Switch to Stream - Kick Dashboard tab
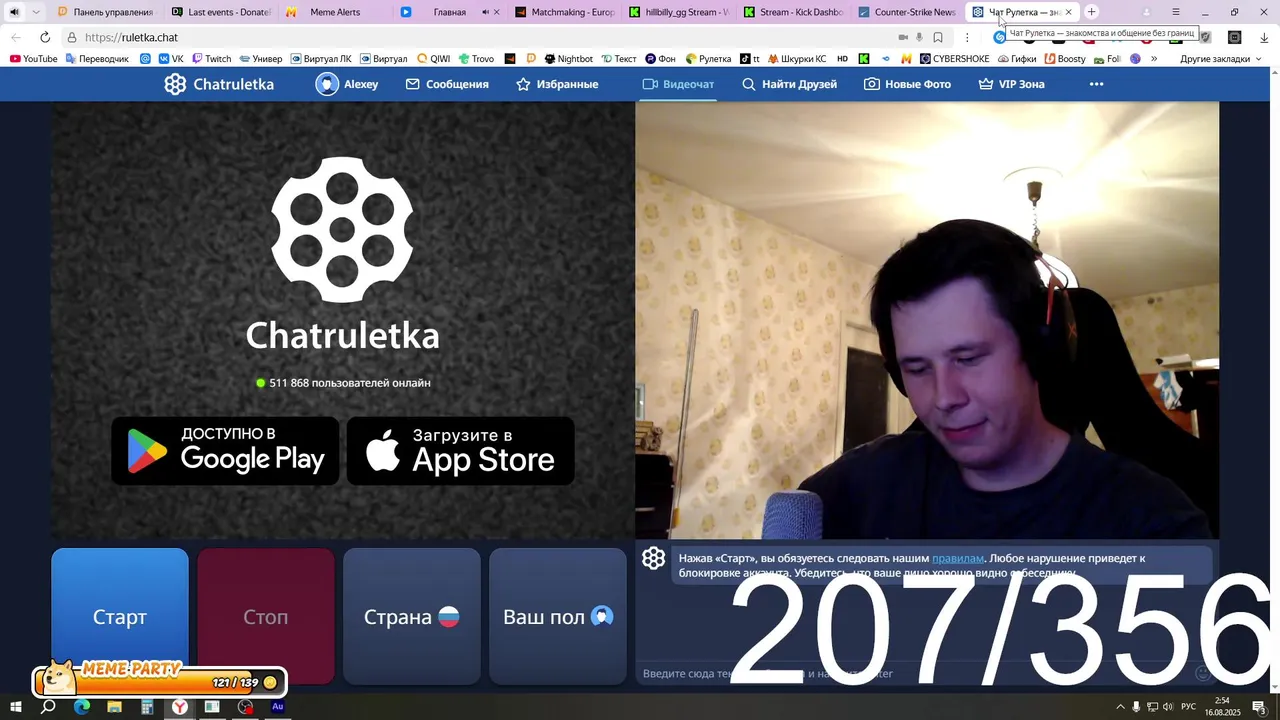This screenshot has width=1280, height=720. pos(793,12)
